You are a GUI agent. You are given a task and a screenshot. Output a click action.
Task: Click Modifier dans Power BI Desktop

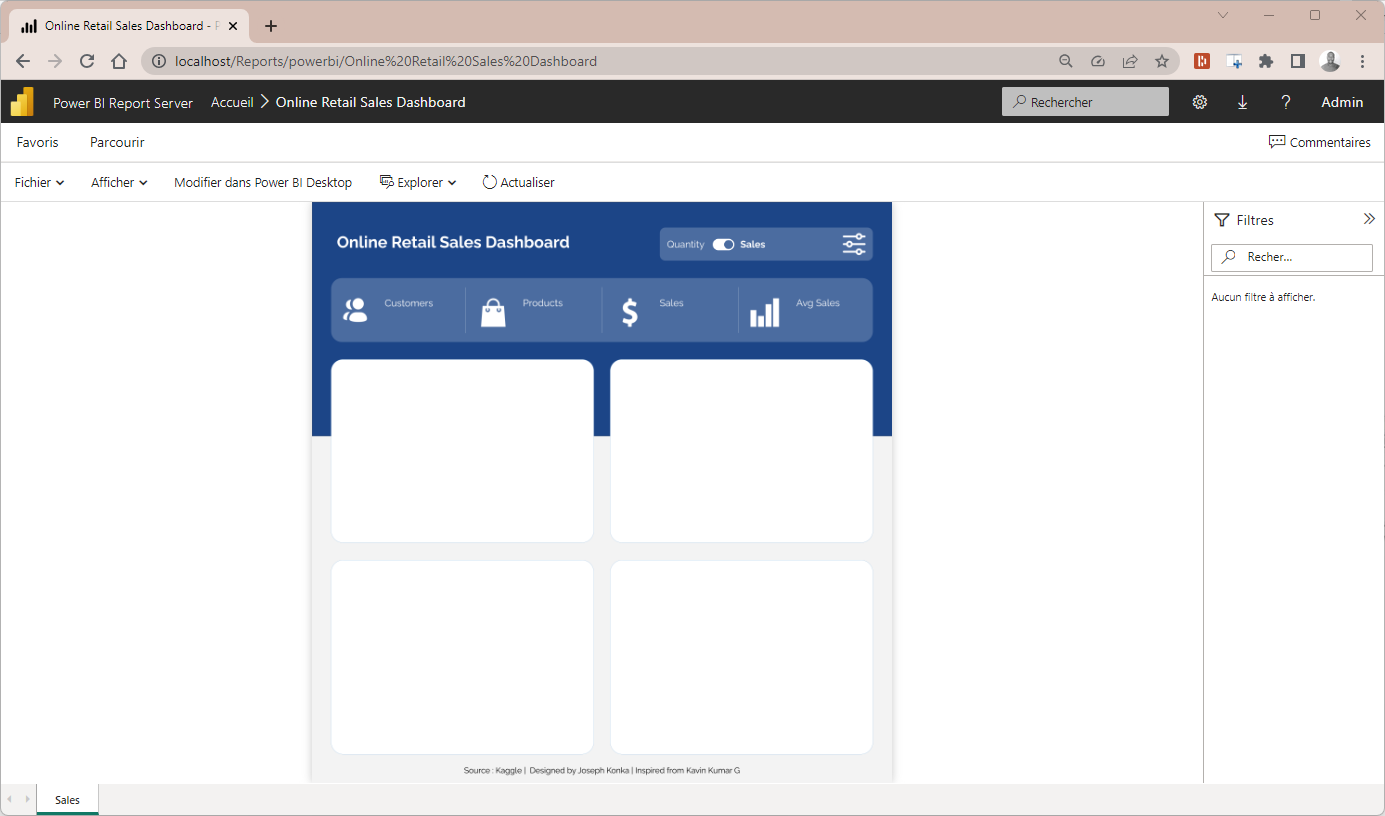[x=263, y=182]
